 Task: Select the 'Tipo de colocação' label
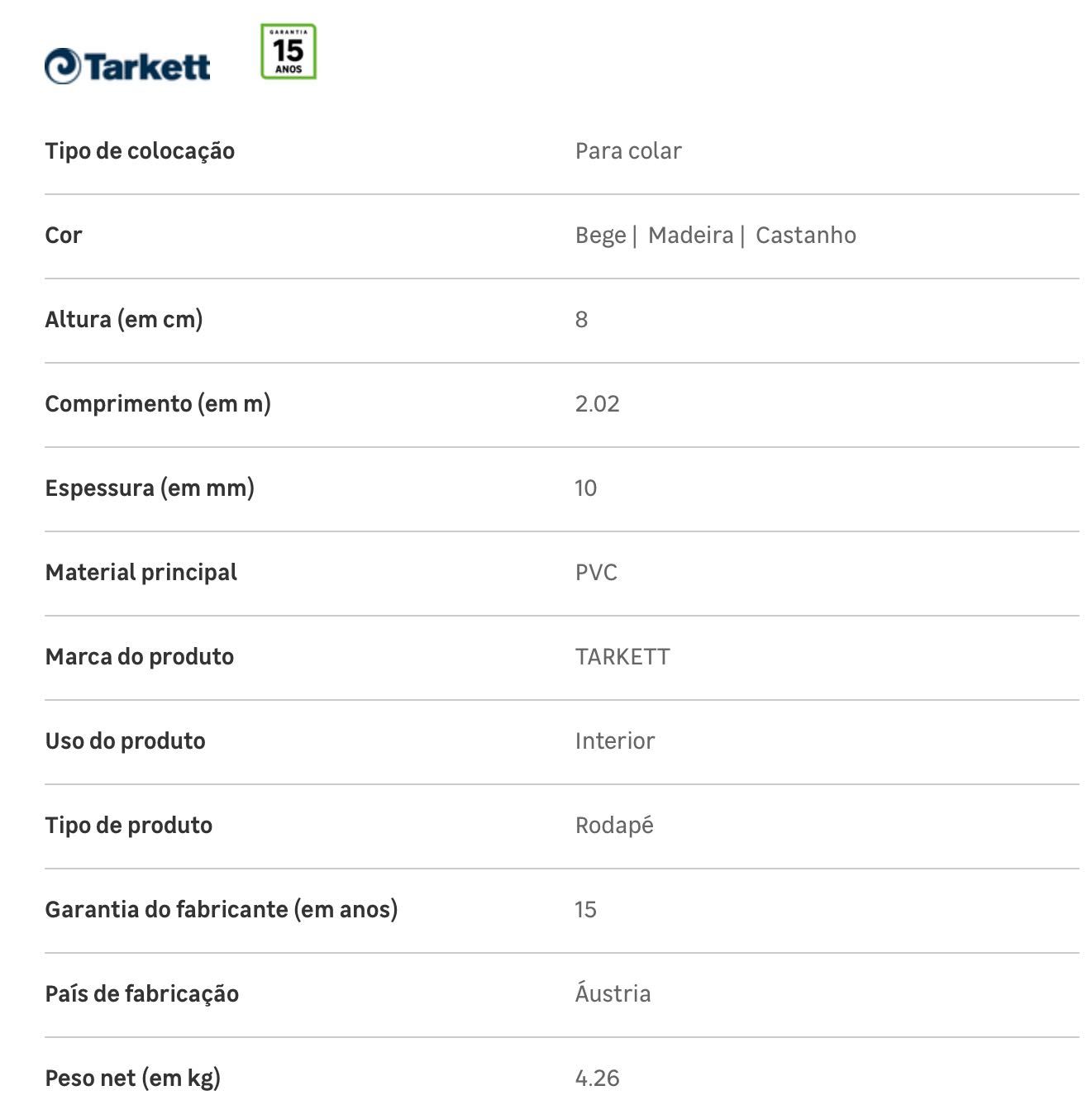tap(140, 151)
